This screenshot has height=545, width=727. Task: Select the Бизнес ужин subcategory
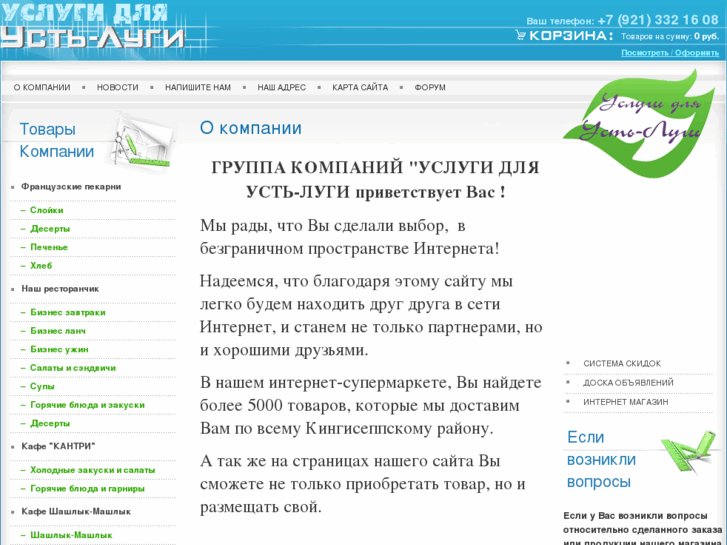pos(59,349)
